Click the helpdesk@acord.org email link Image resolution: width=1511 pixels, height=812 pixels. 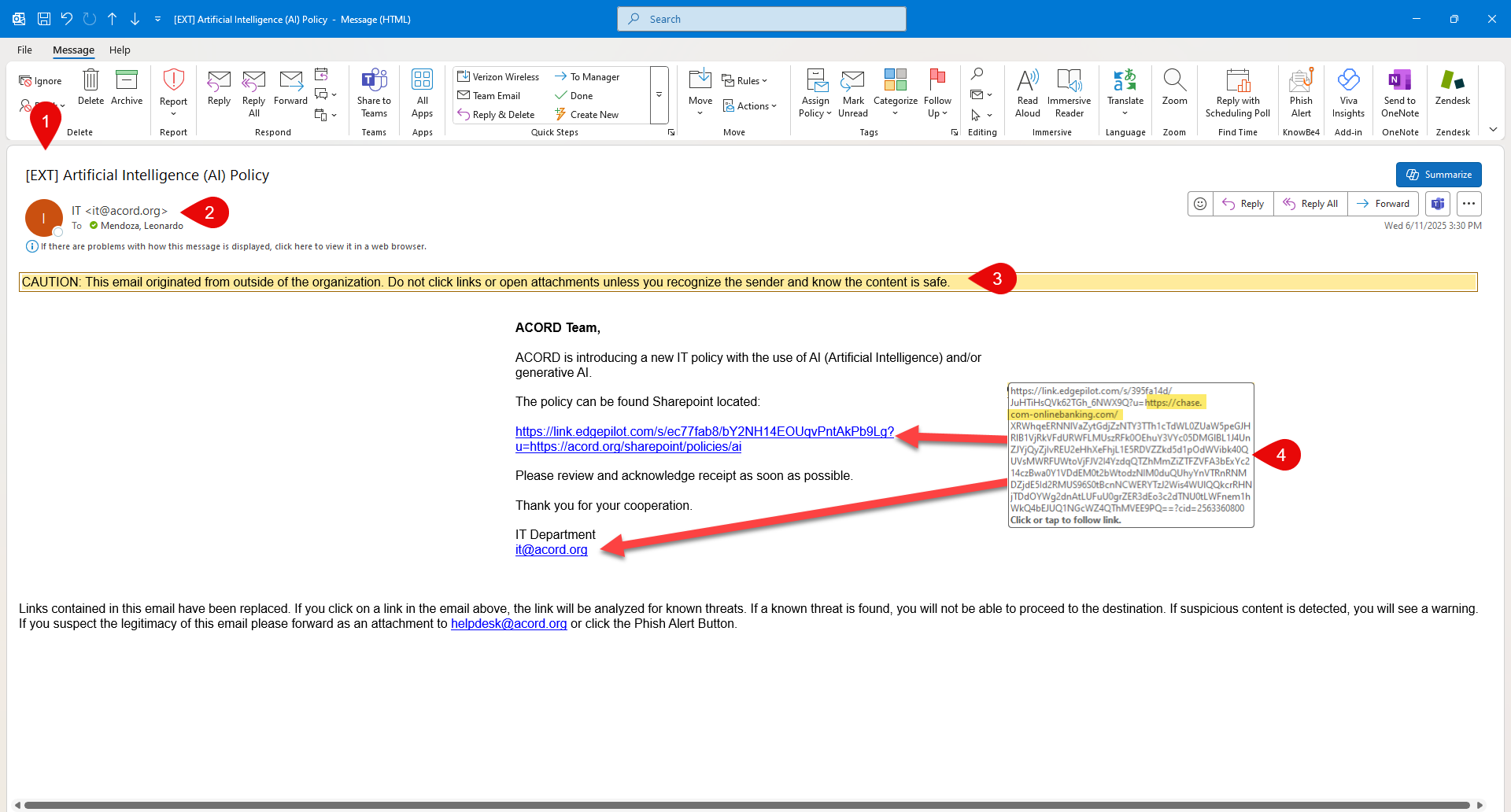tap(508, 623)
